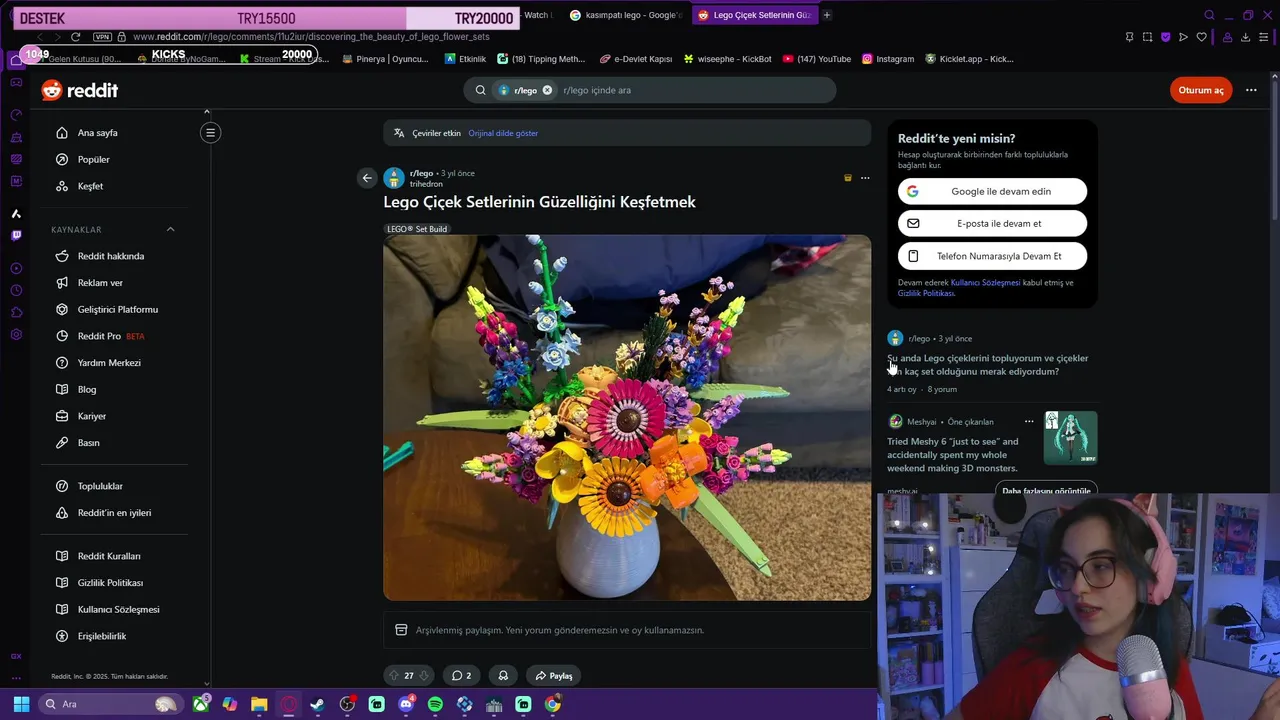Go to Ana sayfa in sidebar

click(97, 133)
